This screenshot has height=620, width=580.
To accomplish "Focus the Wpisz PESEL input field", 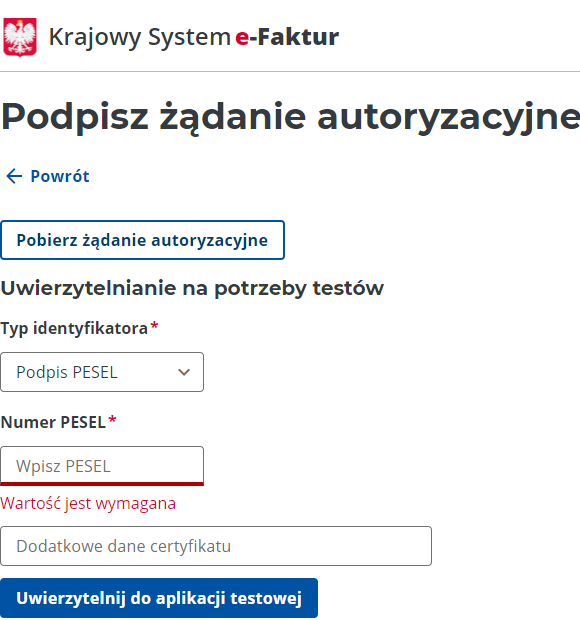I will click(x=102, y=466).
